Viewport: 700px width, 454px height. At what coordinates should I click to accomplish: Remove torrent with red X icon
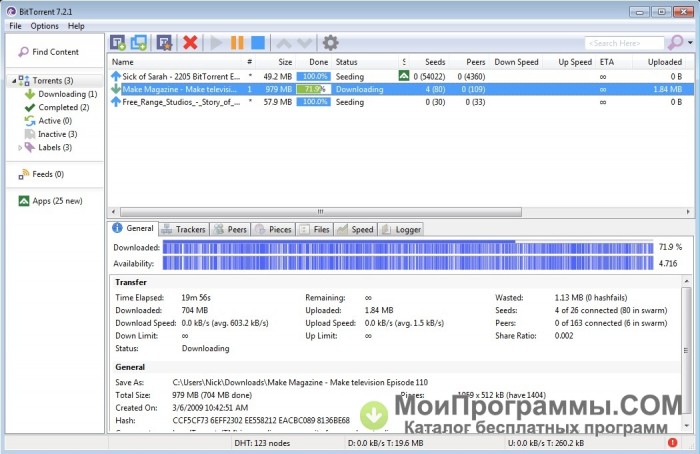190,43
